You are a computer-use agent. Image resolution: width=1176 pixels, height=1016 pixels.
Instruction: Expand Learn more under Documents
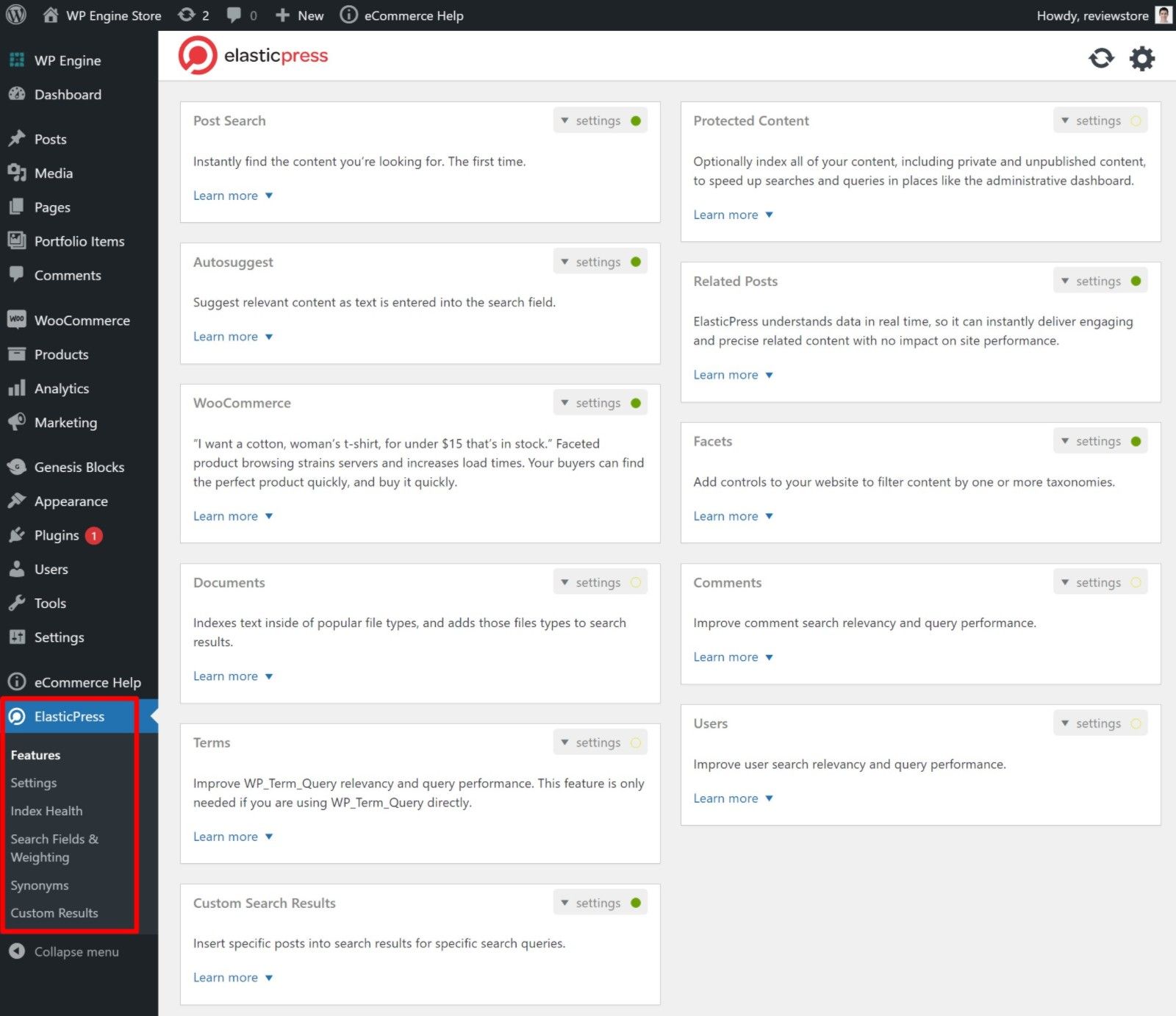coord(233,676)
